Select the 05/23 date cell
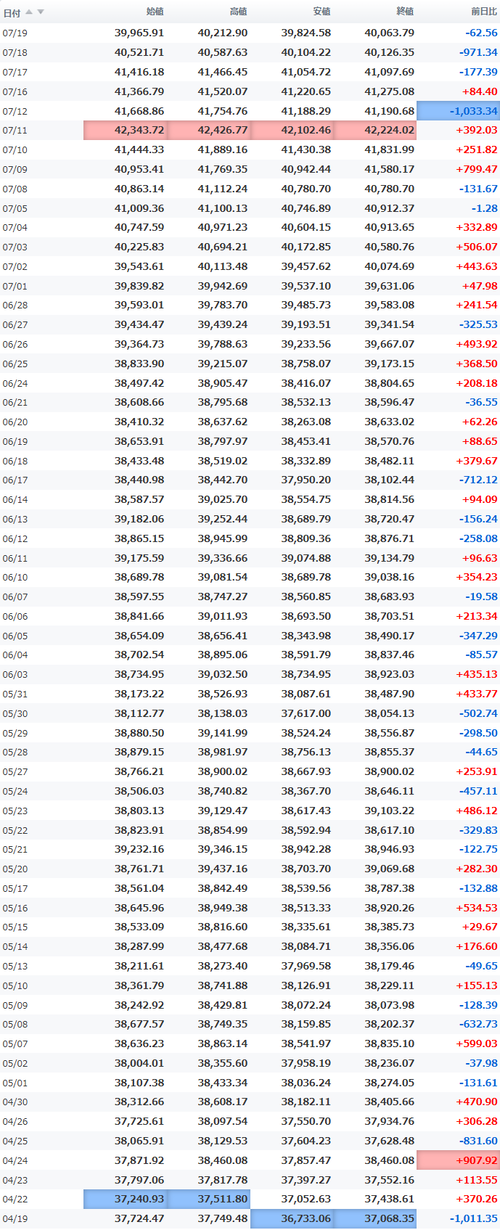Viewport: 500px width, 1230px height. coord(15,811)
